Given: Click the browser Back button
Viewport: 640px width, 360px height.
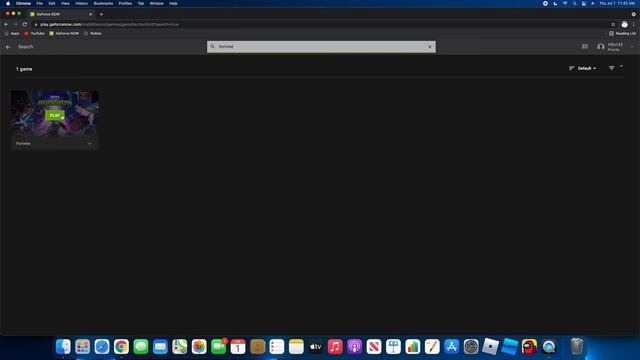Looking at the screenshot, I should 6,24.
